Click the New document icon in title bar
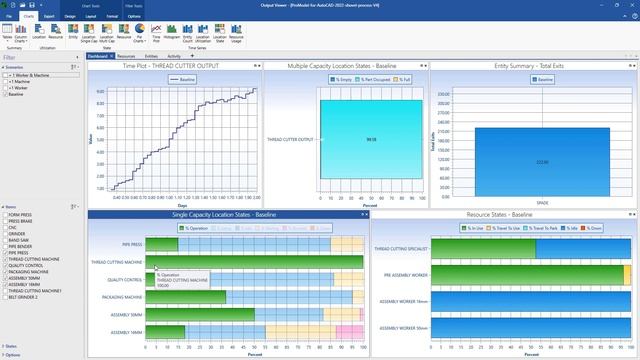640x360 pixels. click(13, 5)
